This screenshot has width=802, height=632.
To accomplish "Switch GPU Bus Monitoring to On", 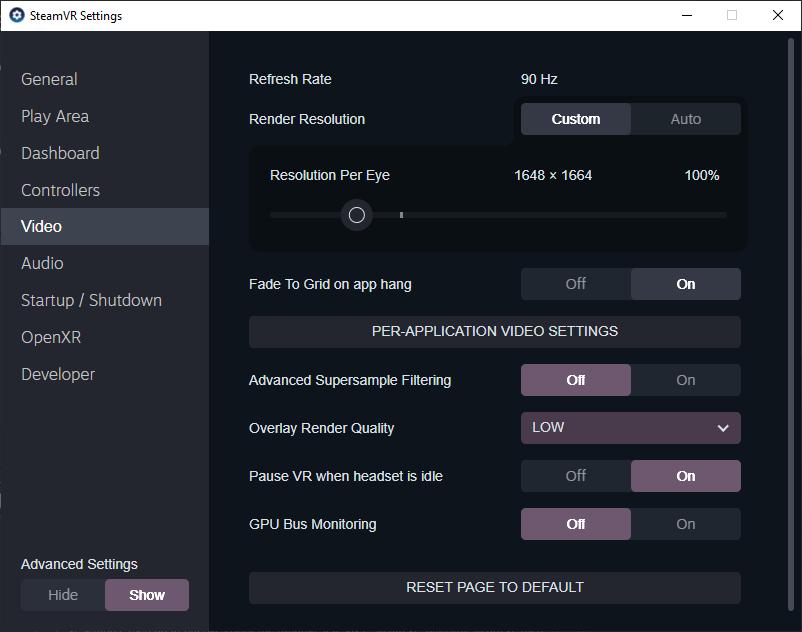I will click(x=685, y=524).
